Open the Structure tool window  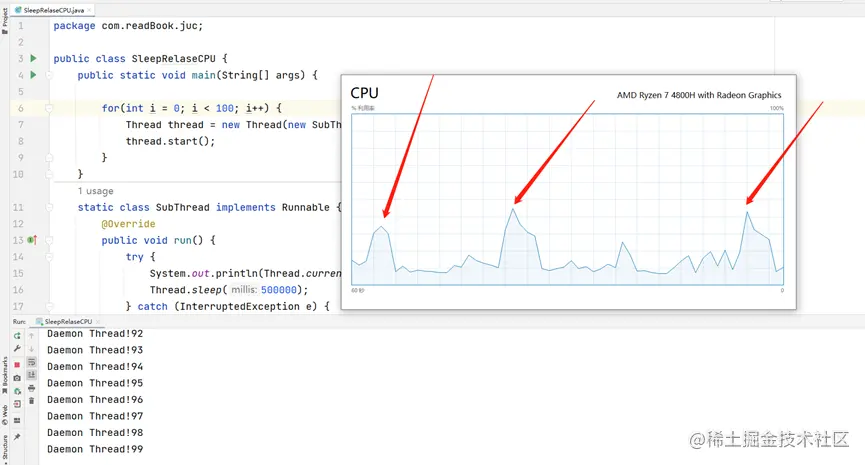point(4,448)
